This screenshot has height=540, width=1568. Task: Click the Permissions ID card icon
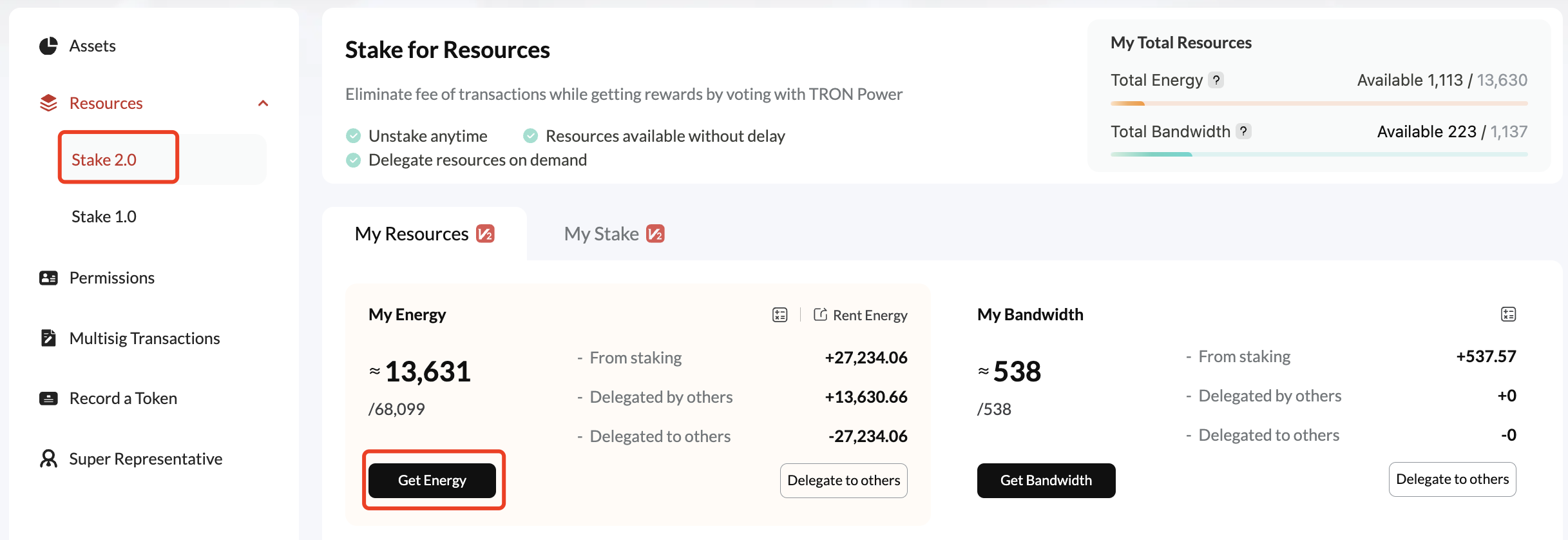coord(48,278)
